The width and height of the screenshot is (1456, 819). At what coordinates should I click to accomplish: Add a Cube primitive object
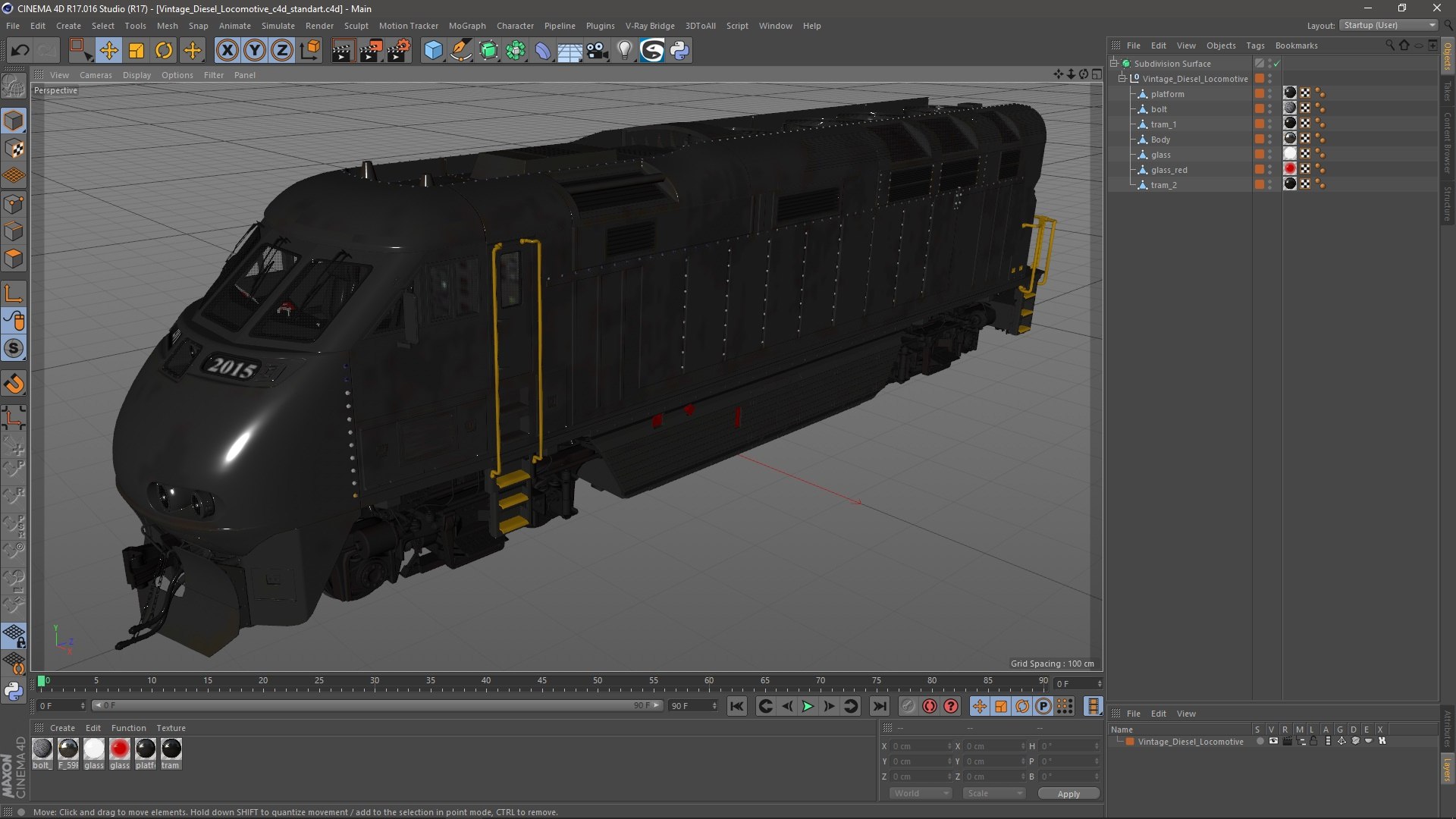tap(433, 51)
